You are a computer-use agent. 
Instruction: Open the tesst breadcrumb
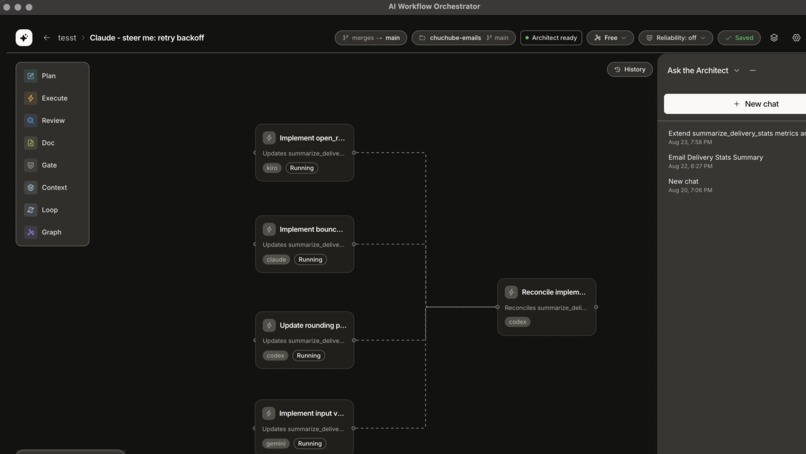click(x=67, y=38)
